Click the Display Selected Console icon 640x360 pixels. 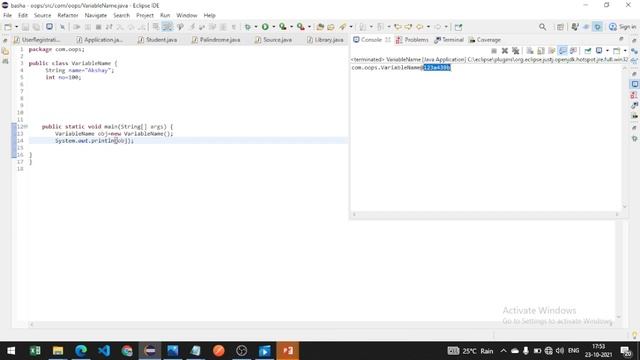point(599,51)
